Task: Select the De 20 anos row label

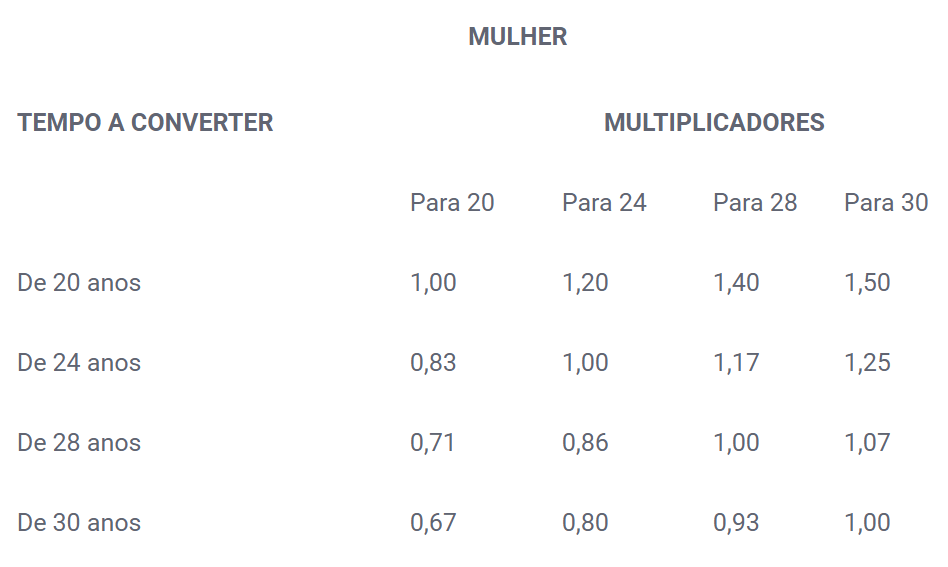Action: (79, 283)
